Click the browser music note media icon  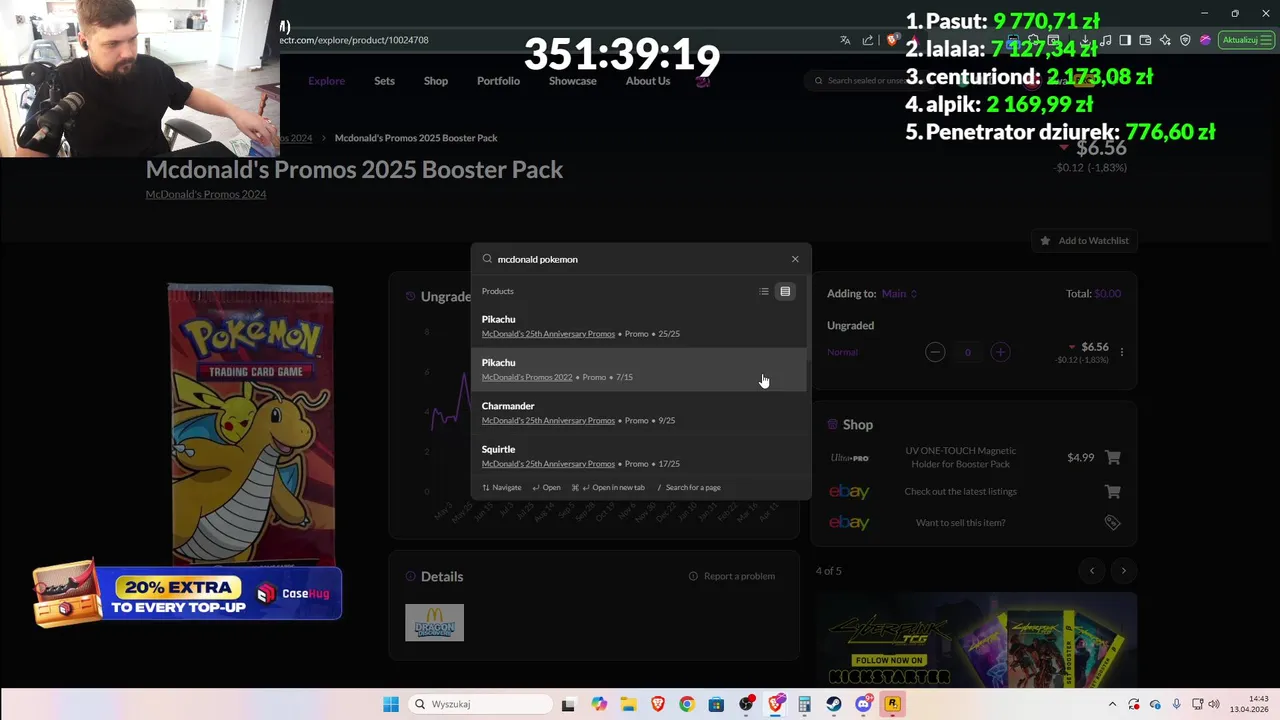point(1106,40)
